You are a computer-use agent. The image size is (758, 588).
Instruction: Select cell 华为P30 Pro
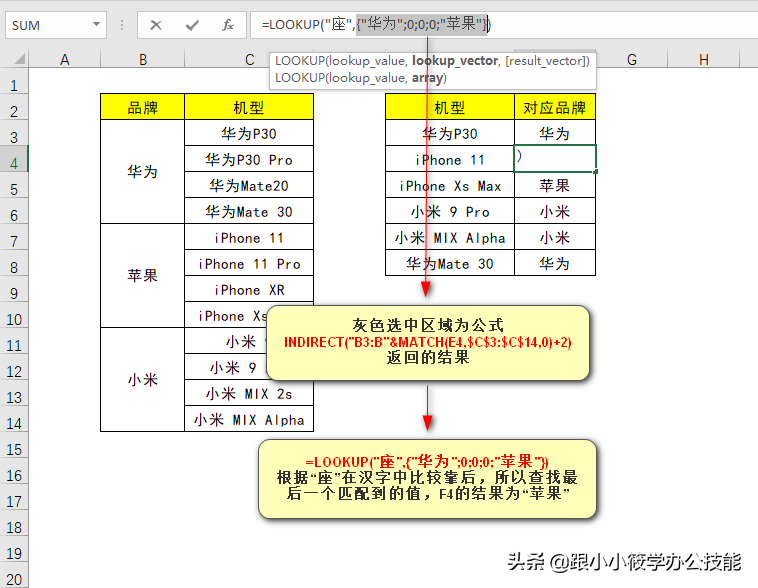[249, 159]
